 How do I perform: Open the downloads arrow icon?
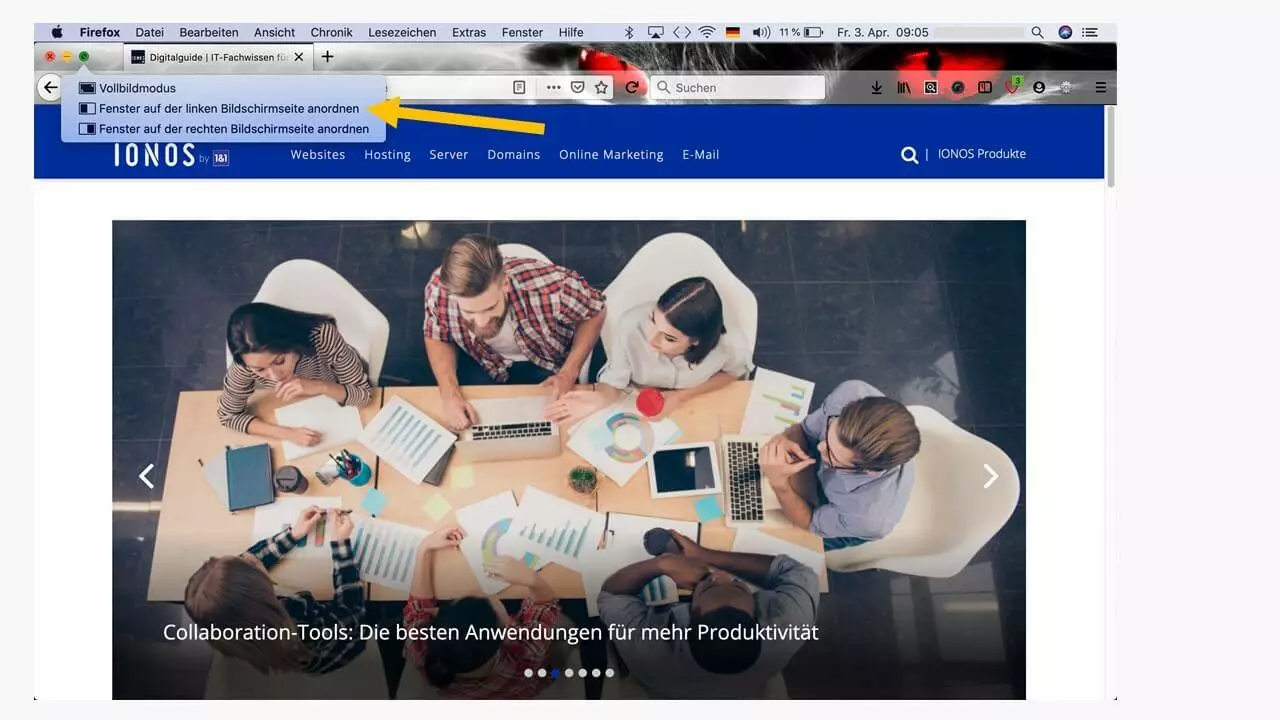(876, 88)
